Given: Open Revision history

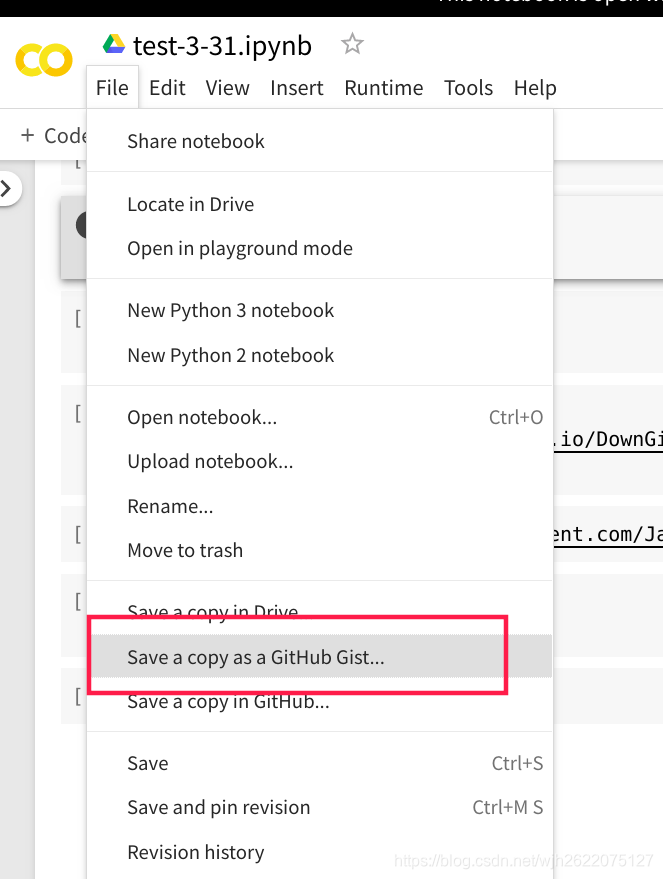Looking at the screenshot, I should pos(319,852).
